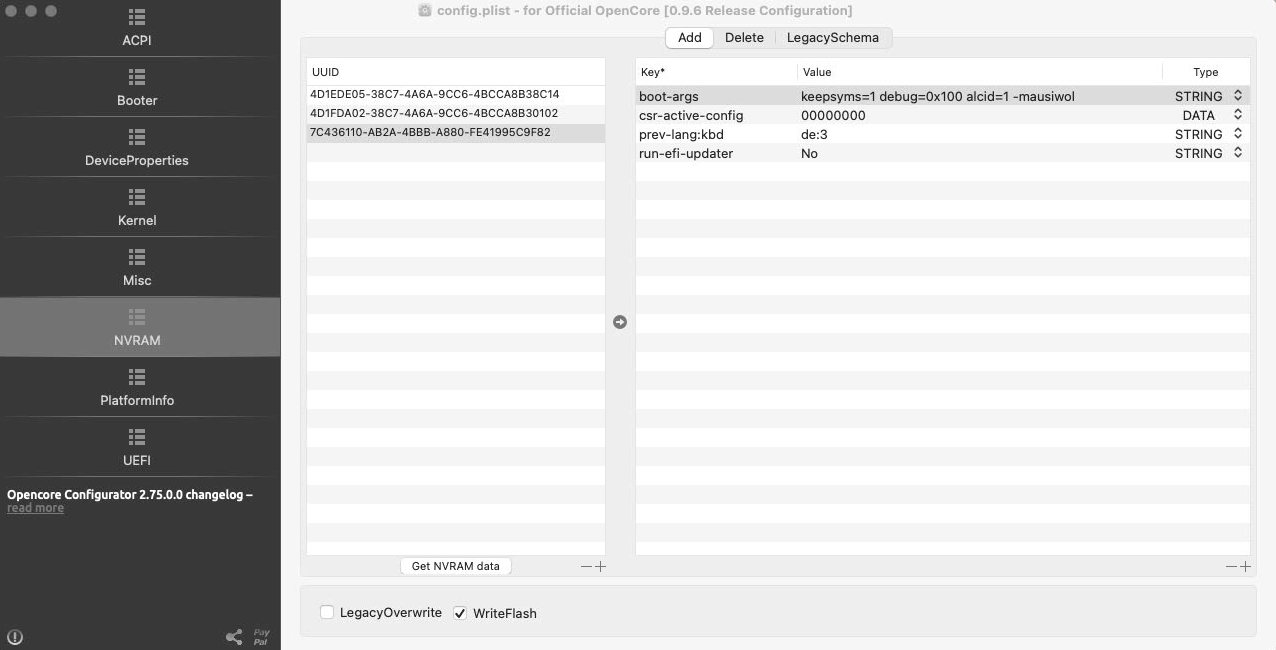1276x650 pixels.
Task: Select the boot-args key cell
Action: pyautogui.click(x=716, y=96)
